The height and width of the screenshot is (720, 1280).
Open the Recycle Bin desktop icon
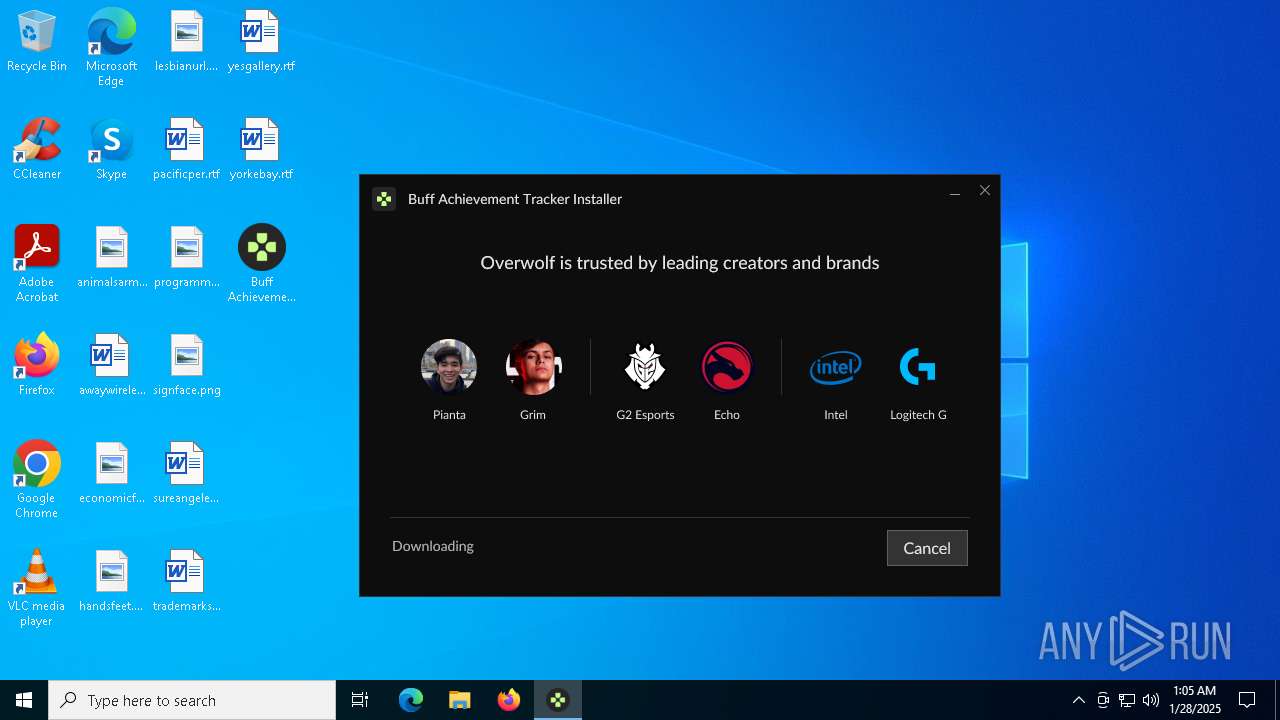tap(37, 41)
